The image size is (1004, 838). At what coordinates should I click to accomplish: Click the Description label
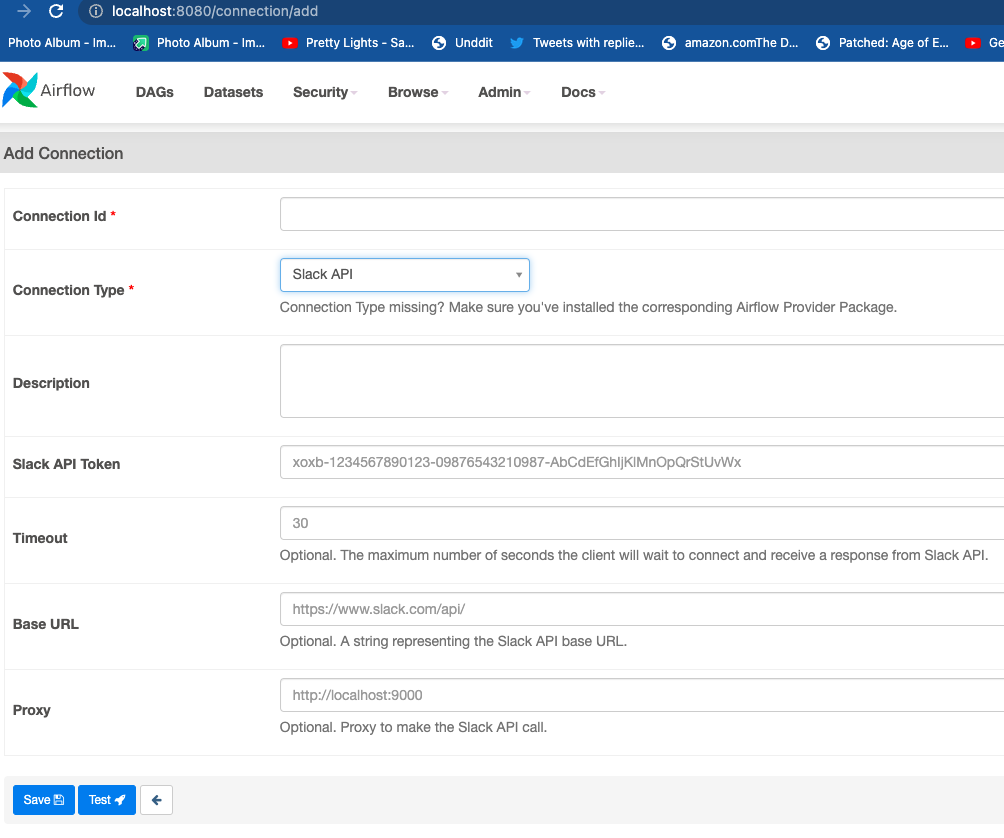[x=51, y=383]
